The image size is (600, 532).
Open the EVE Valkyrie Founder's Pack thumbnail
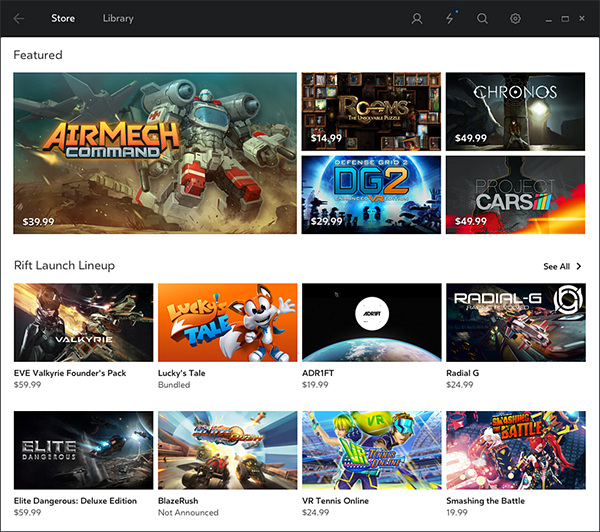[83, 322]
